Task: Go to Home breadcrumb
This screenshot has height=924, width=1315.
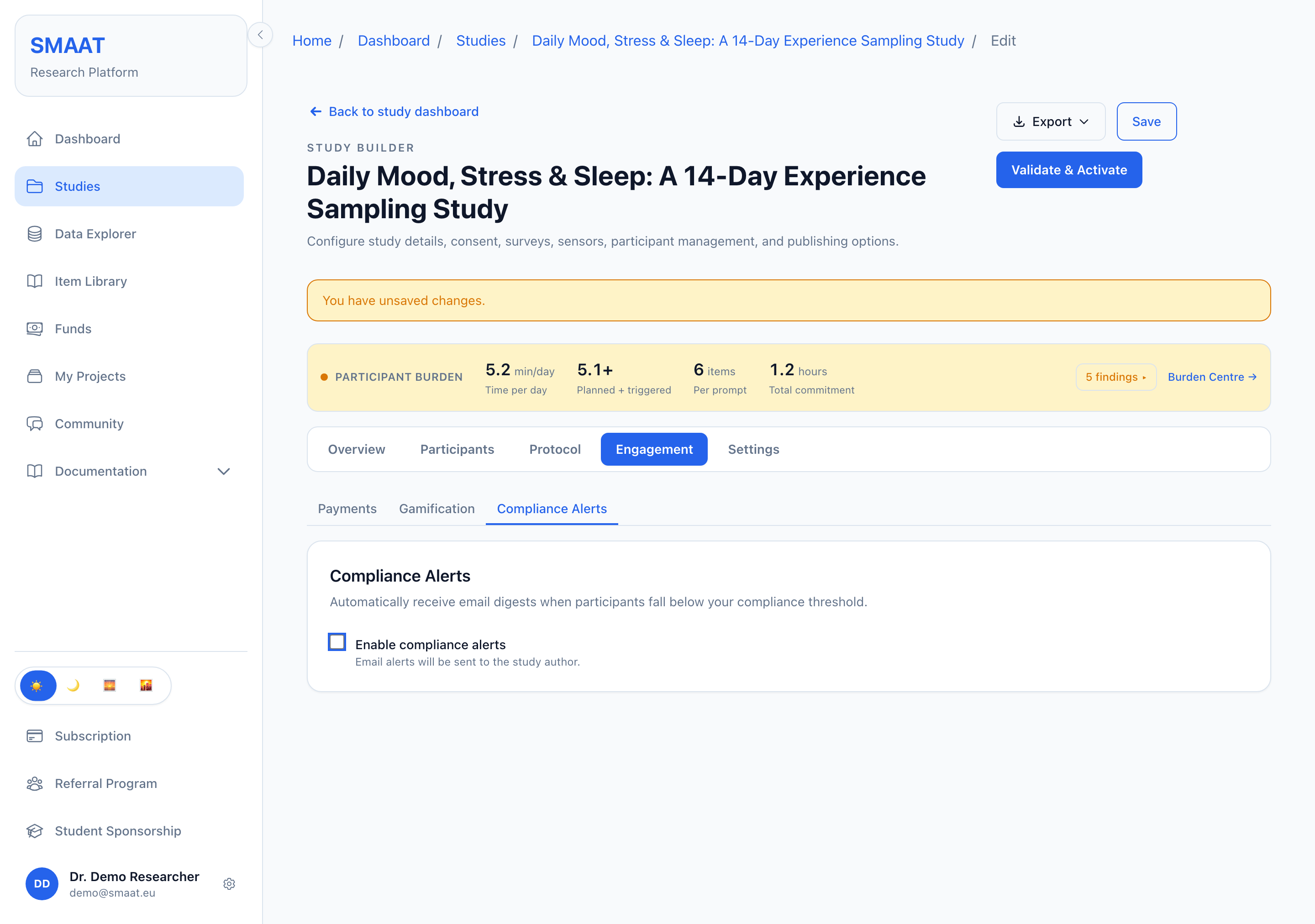Action: pyautogui.click(x=311, y=41)
